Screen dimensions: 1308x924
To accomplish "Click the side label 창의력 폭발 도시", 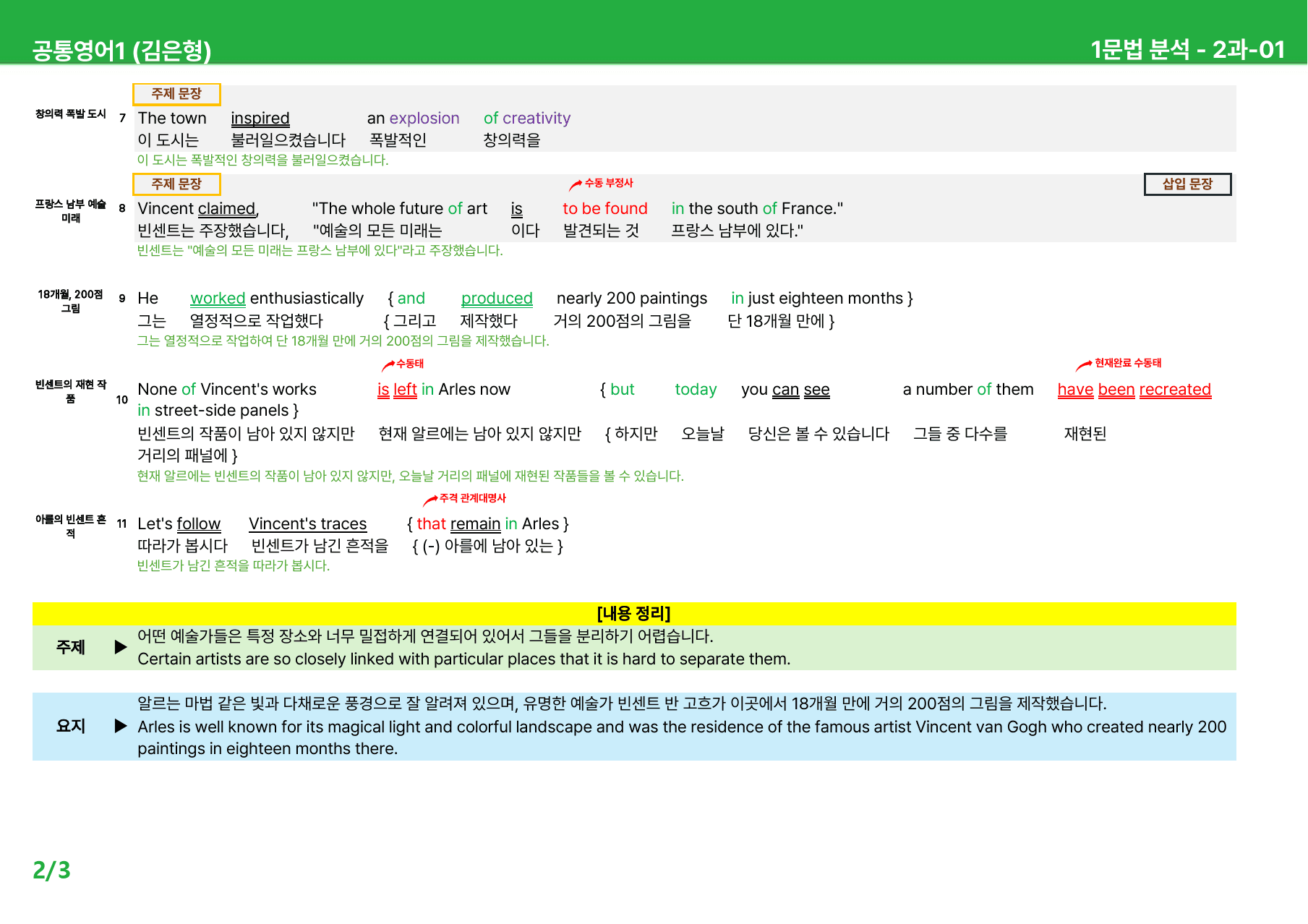I will [71, 114].
